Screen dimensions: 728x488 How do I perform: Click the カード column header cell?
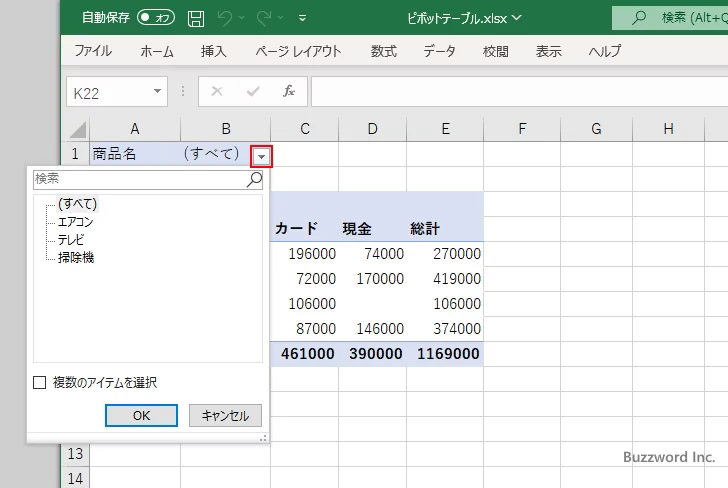pyautogui.click(x=305, y=228)
